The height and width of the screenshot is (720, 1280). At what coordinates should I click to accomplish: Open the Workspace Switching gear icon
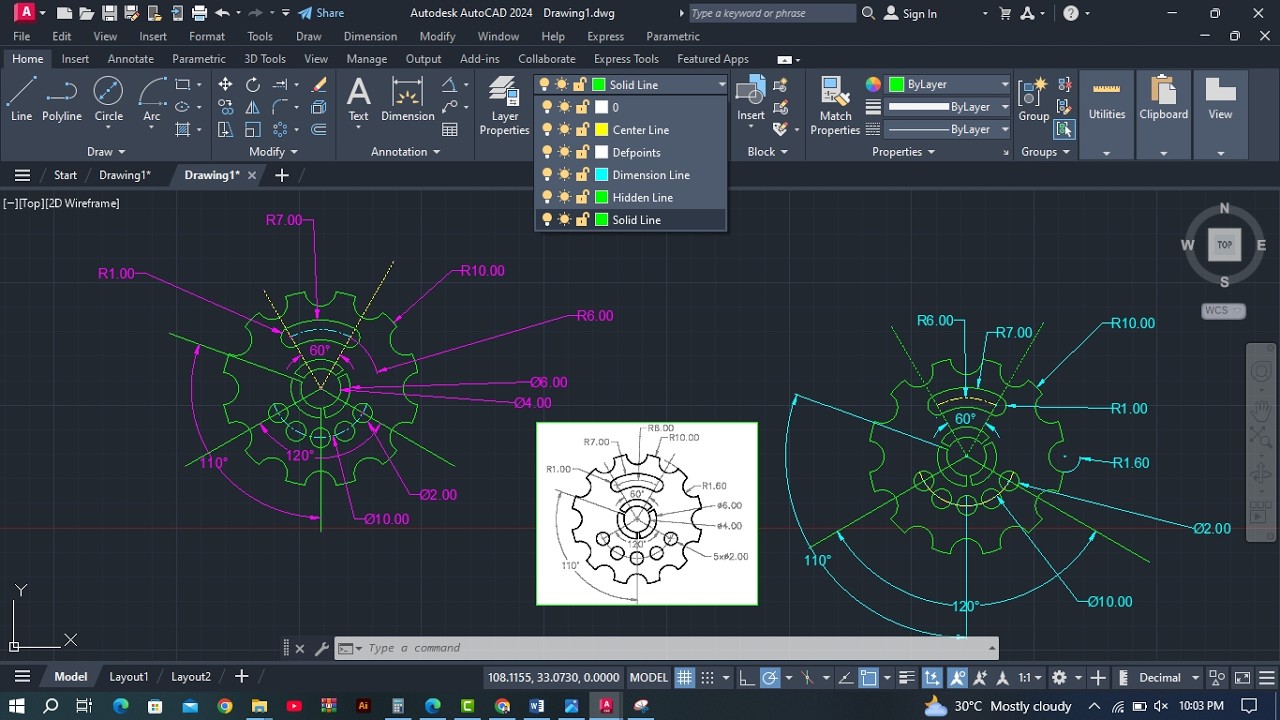pos(1060,677)
